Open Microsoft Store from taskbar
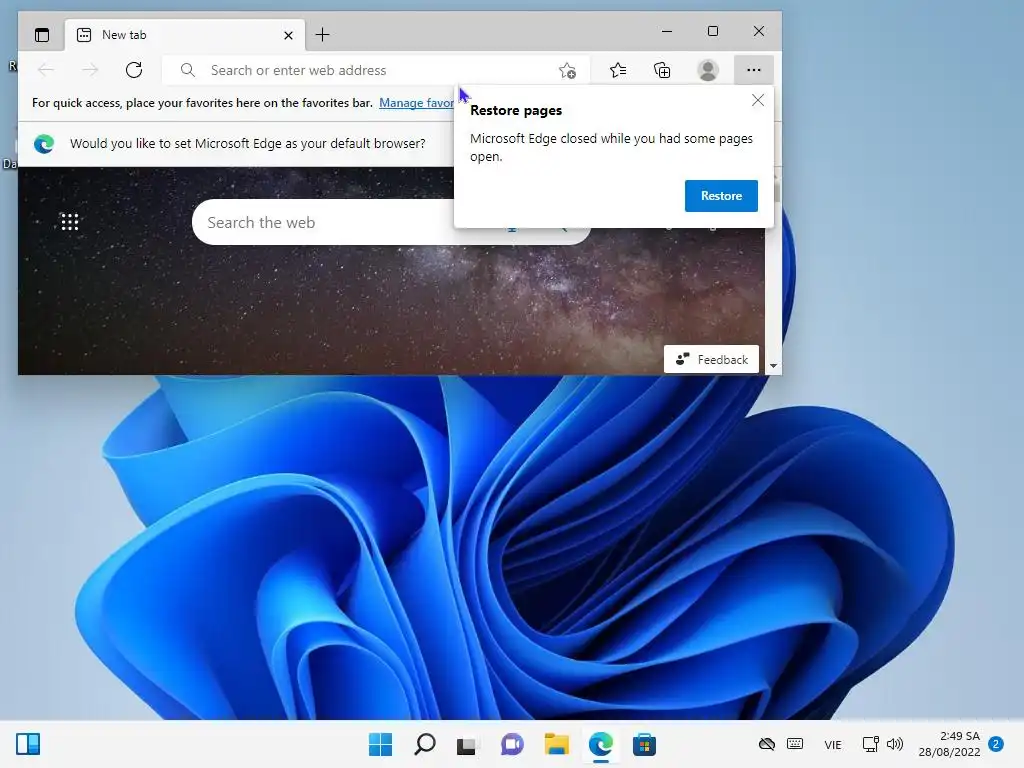This screenshot has height=768, width=1024. (x=645, y=744)
